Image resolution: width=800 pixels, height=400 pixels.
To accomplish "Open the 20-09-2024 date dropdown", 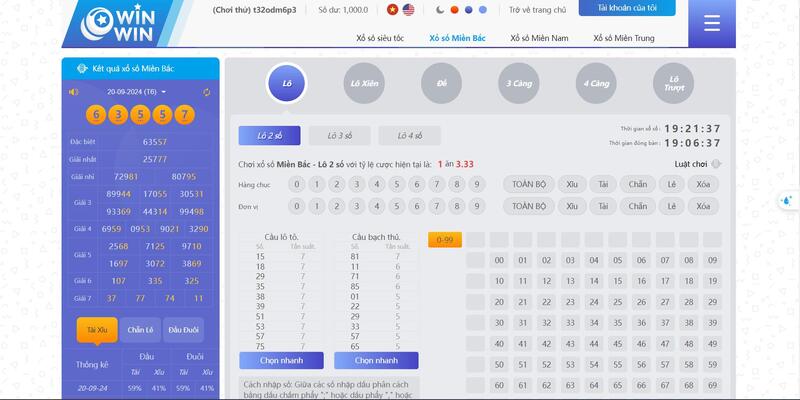I will (138, 92).
